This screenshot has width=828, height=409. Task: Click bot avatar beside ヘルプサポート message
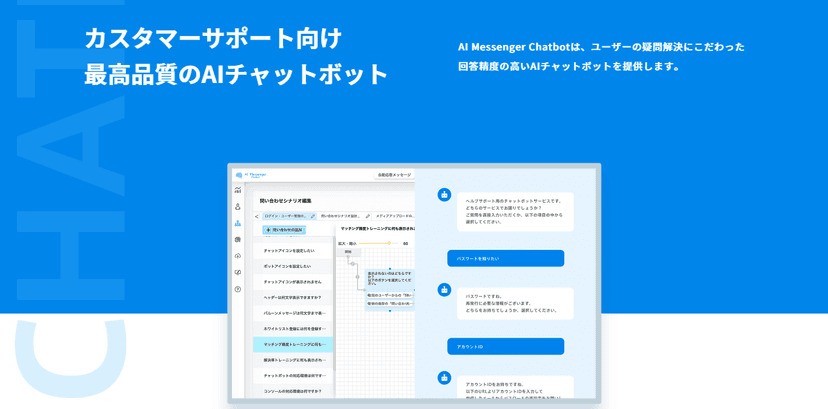(445, 194)
